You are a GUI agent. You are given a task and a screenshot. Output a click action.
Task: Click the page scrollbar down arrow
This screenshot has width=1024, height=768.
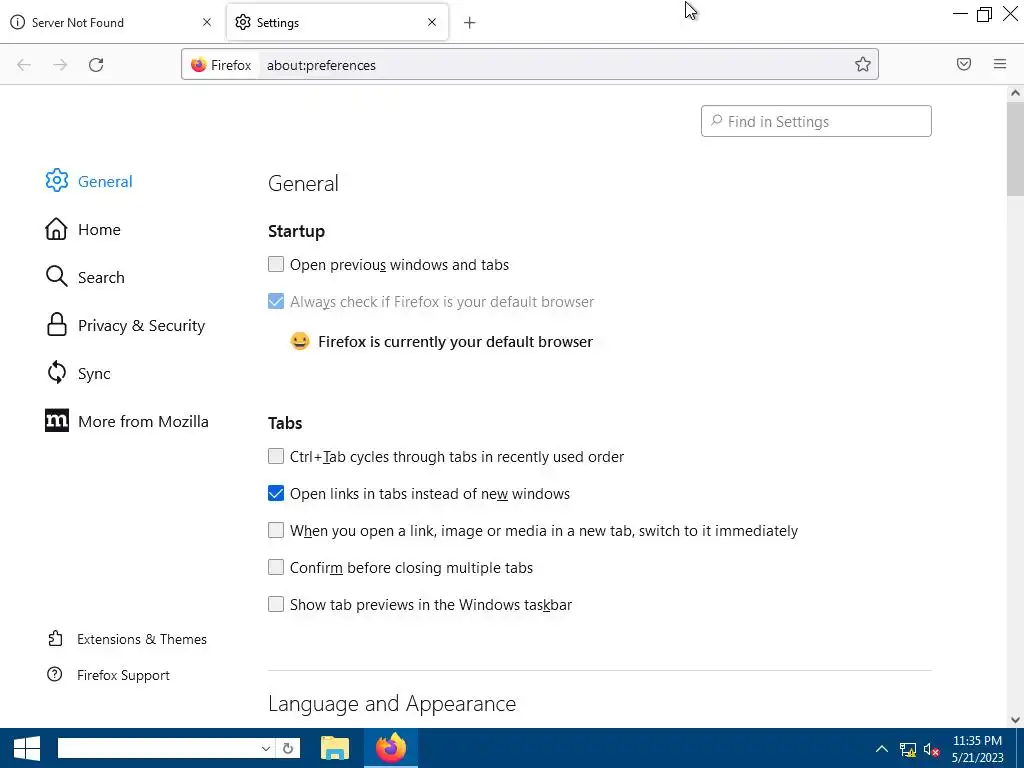tap(1015, 720)
